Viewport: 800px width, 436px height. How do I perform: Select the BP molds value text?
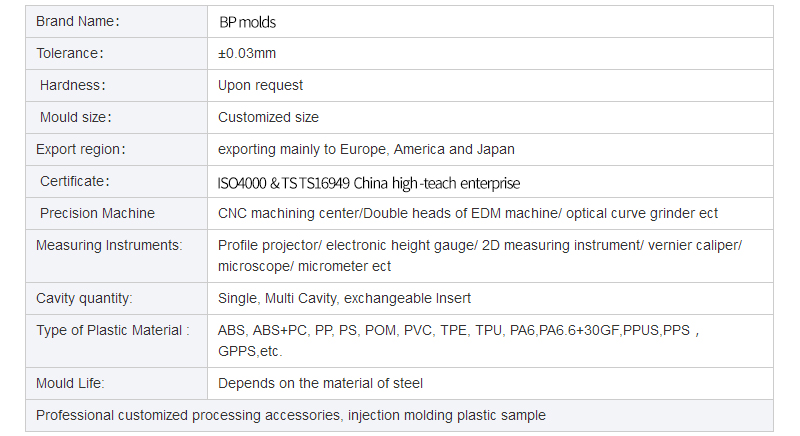[x=247, y=21]
